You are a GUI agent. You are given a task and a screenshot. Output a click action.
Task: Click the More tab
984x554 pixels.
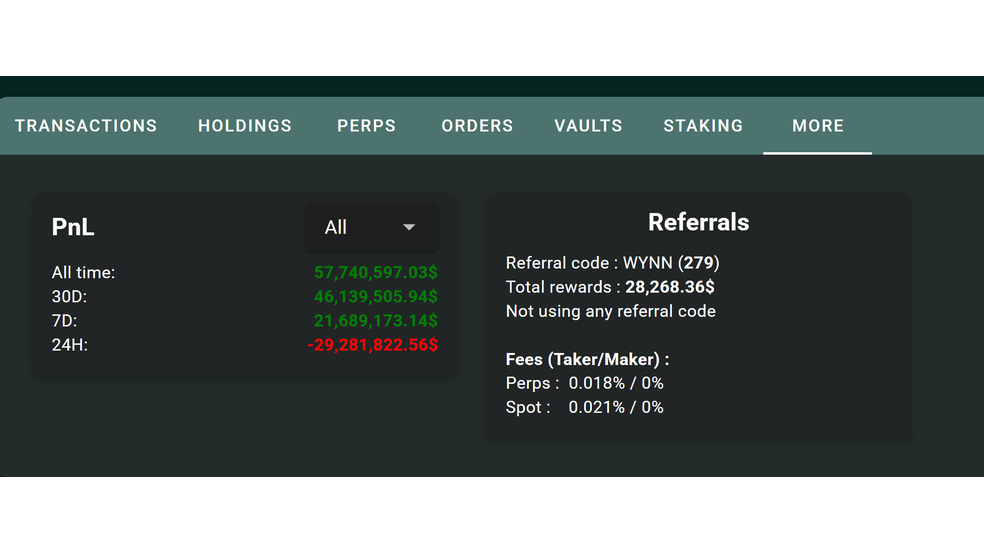(817, 126)
